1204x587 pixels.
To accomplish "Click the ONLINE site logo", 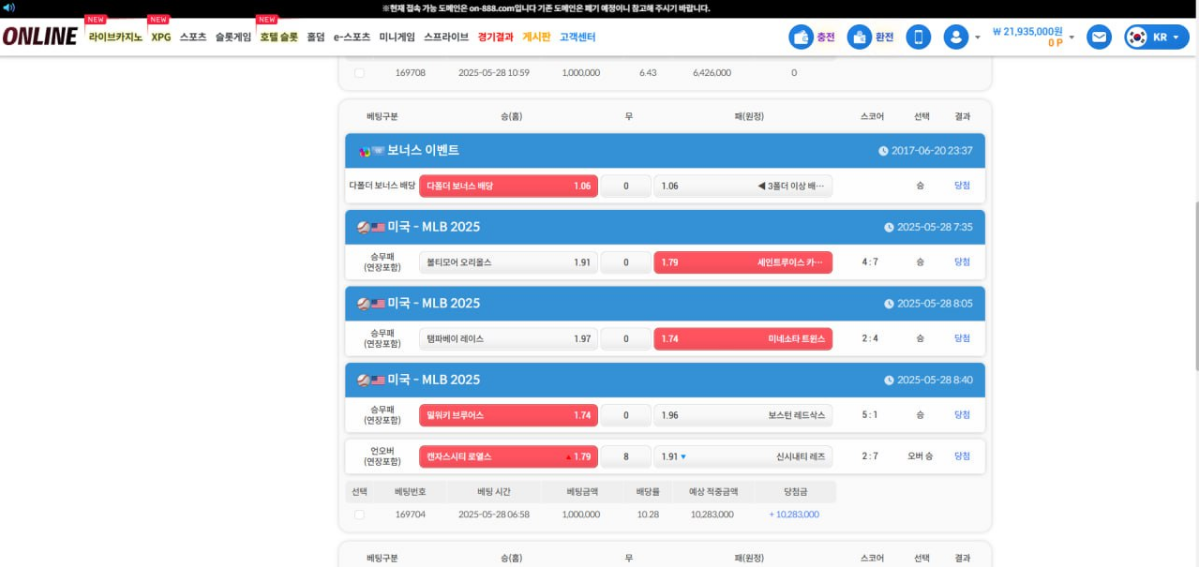I will pos(40,37).
